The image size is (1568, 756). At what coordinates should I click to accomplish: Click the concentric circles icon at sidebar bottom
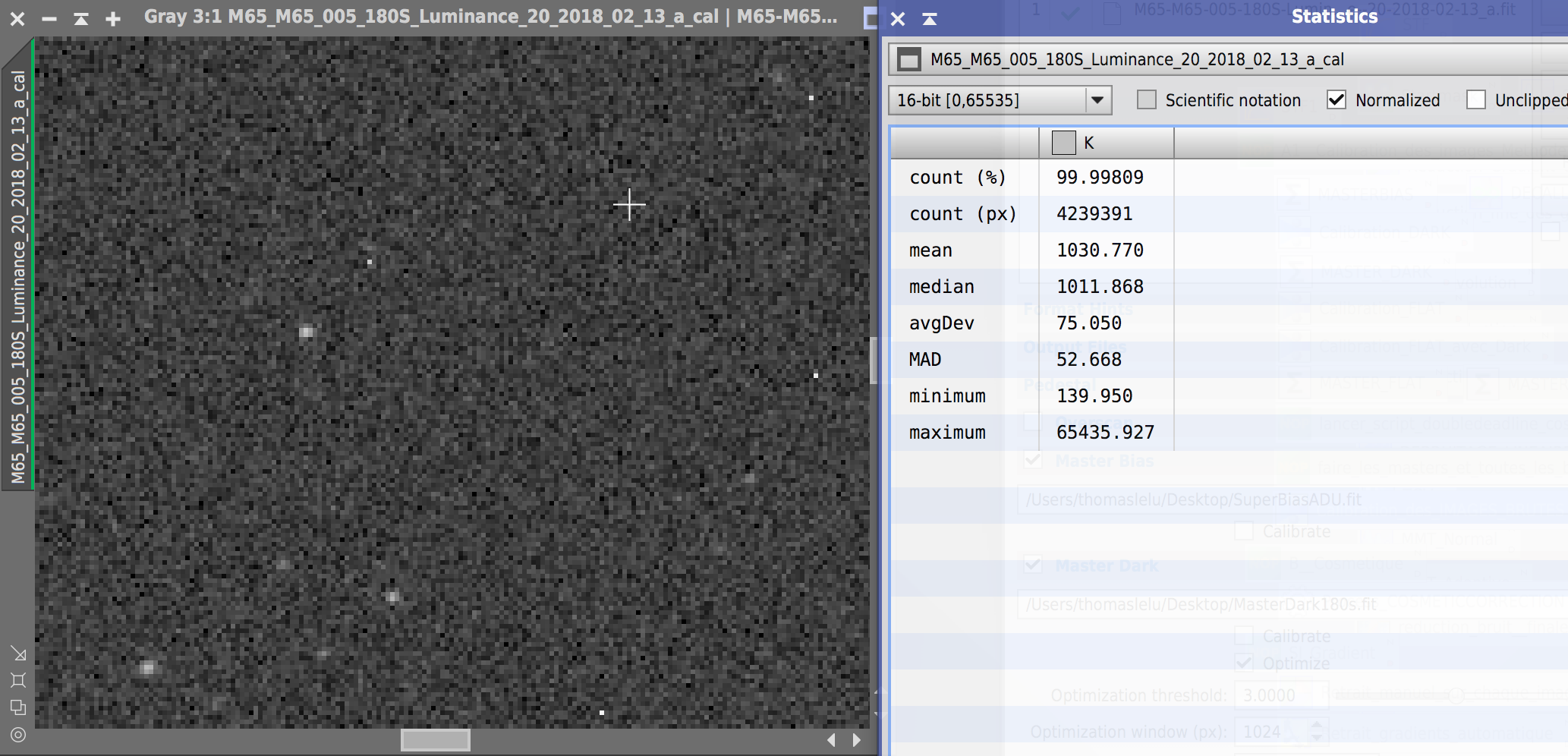point(18,735)
